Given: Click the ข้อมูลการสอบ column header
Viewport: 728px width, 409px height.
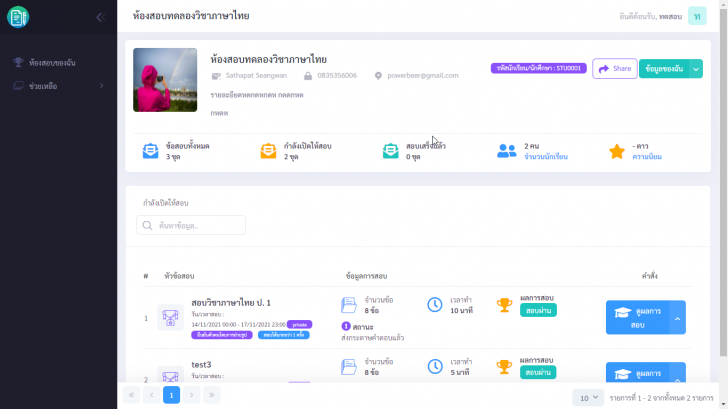Looking at the screenshot, I should (x=366, y=276).
